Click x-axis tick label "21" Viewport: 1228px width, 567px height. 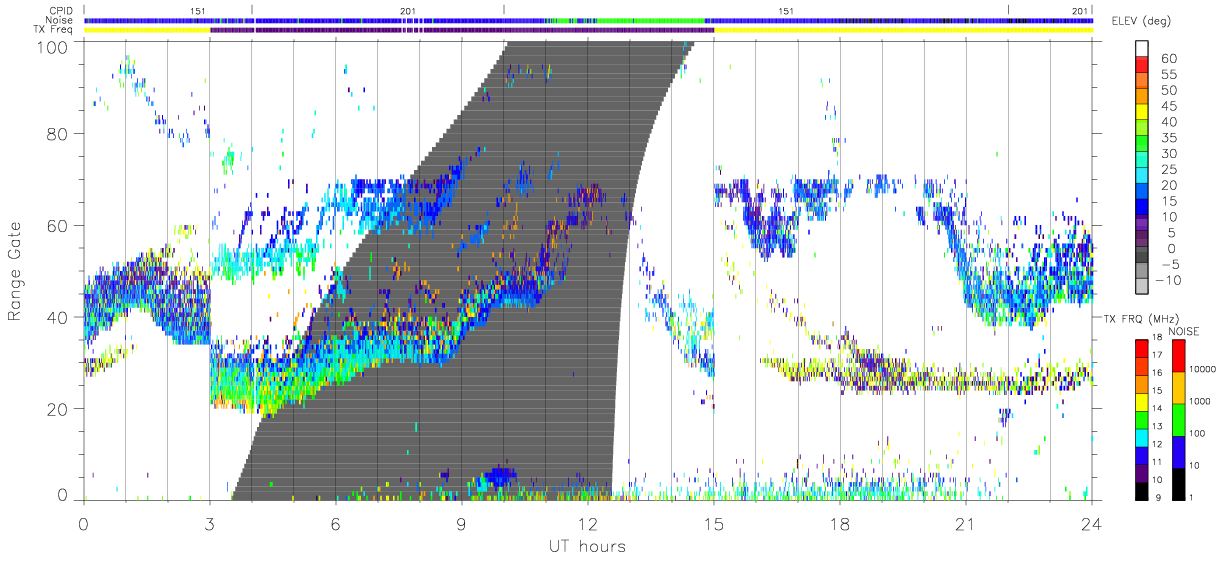tap(965, 523)
